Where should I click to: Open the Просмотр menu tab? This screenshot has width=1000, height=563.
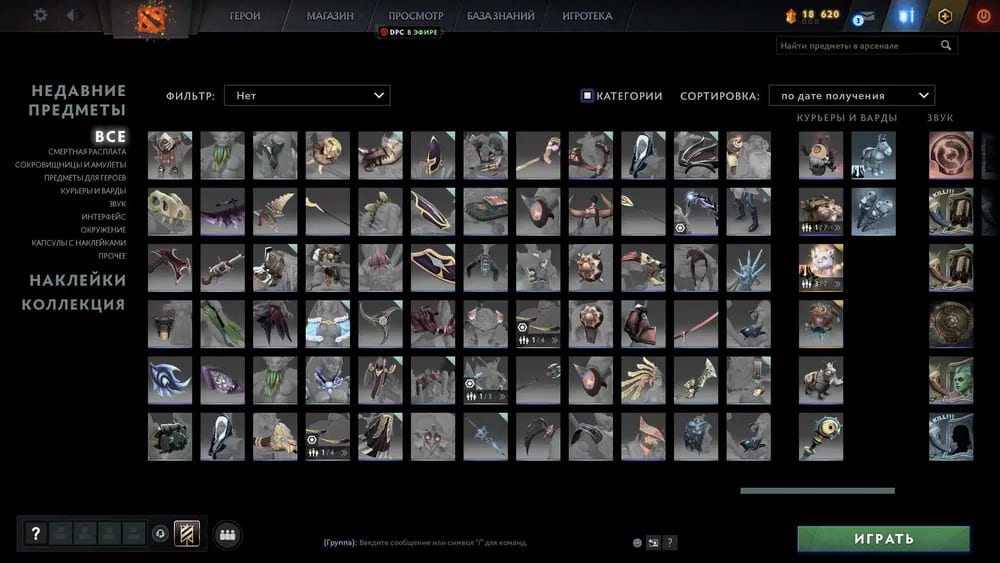coord(415,16)
